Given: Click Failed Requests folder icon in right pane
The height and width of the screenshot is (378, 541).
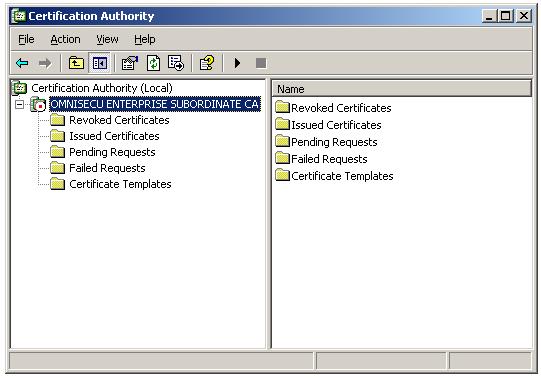Looking at the screenshot, I should pyautogui.click(x=282, y=158).
